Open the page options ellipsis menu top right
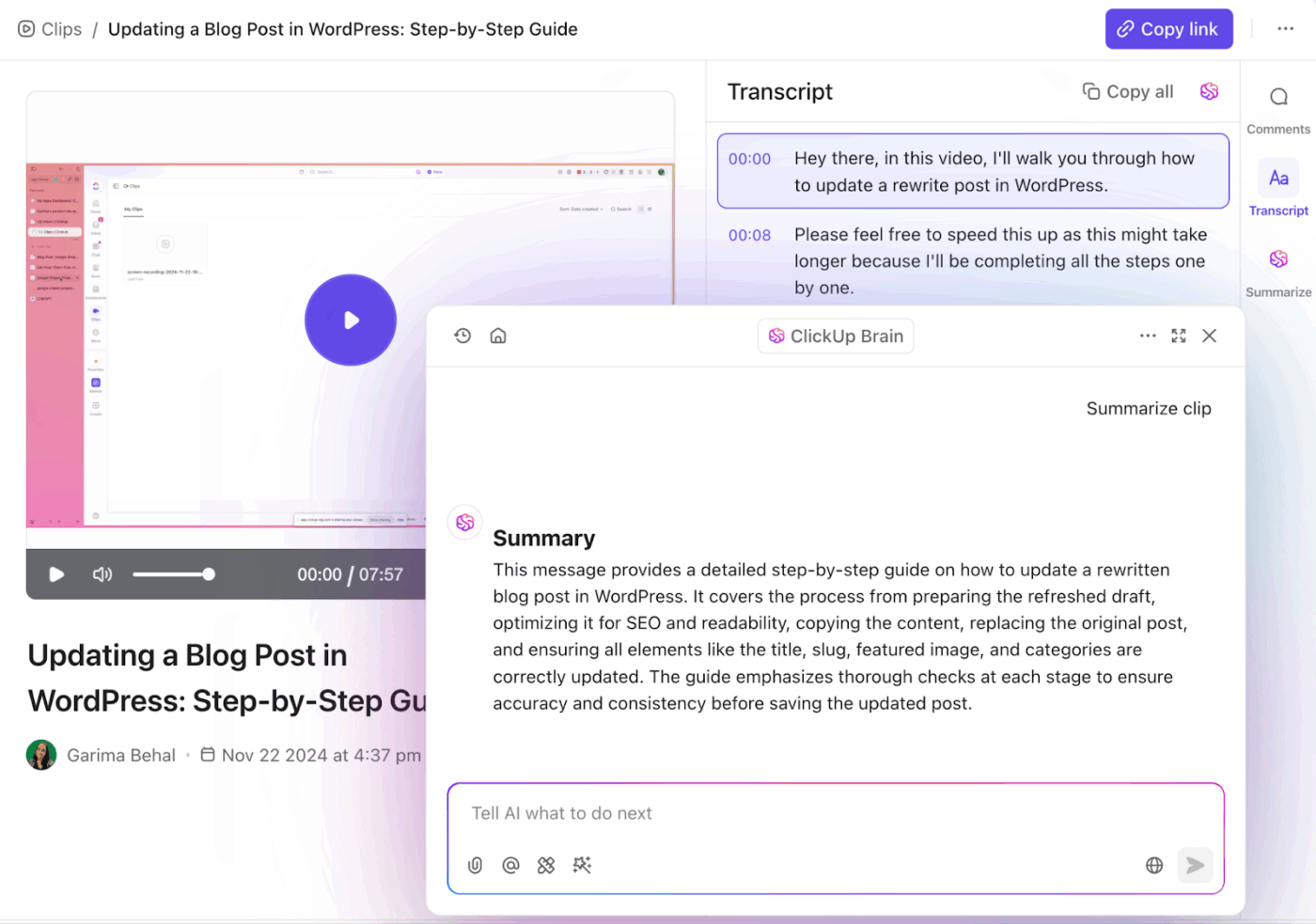 tap(1286, 29)
